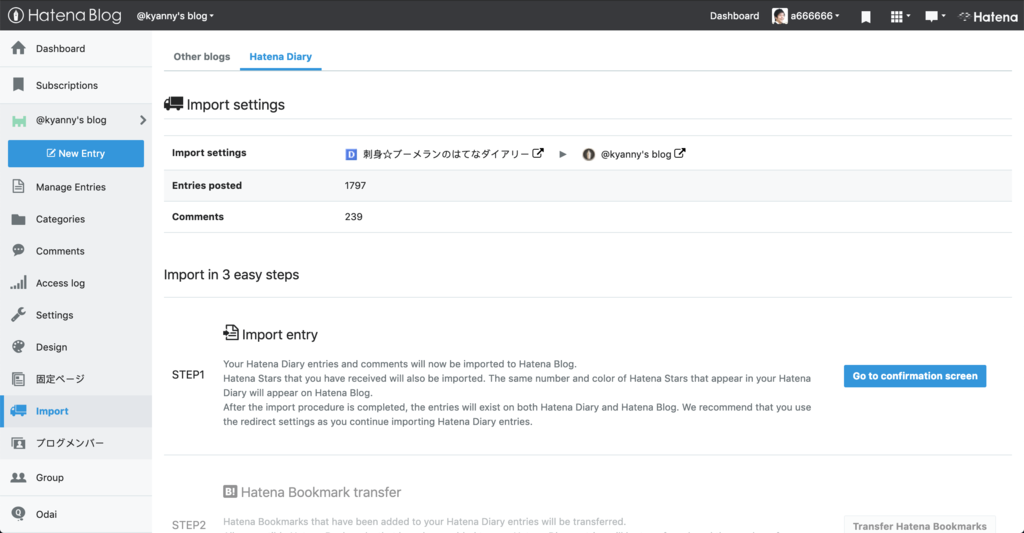
Task: Click the ブログメンバー members icon
Action: pyautogui.click(x=18, y=443)
